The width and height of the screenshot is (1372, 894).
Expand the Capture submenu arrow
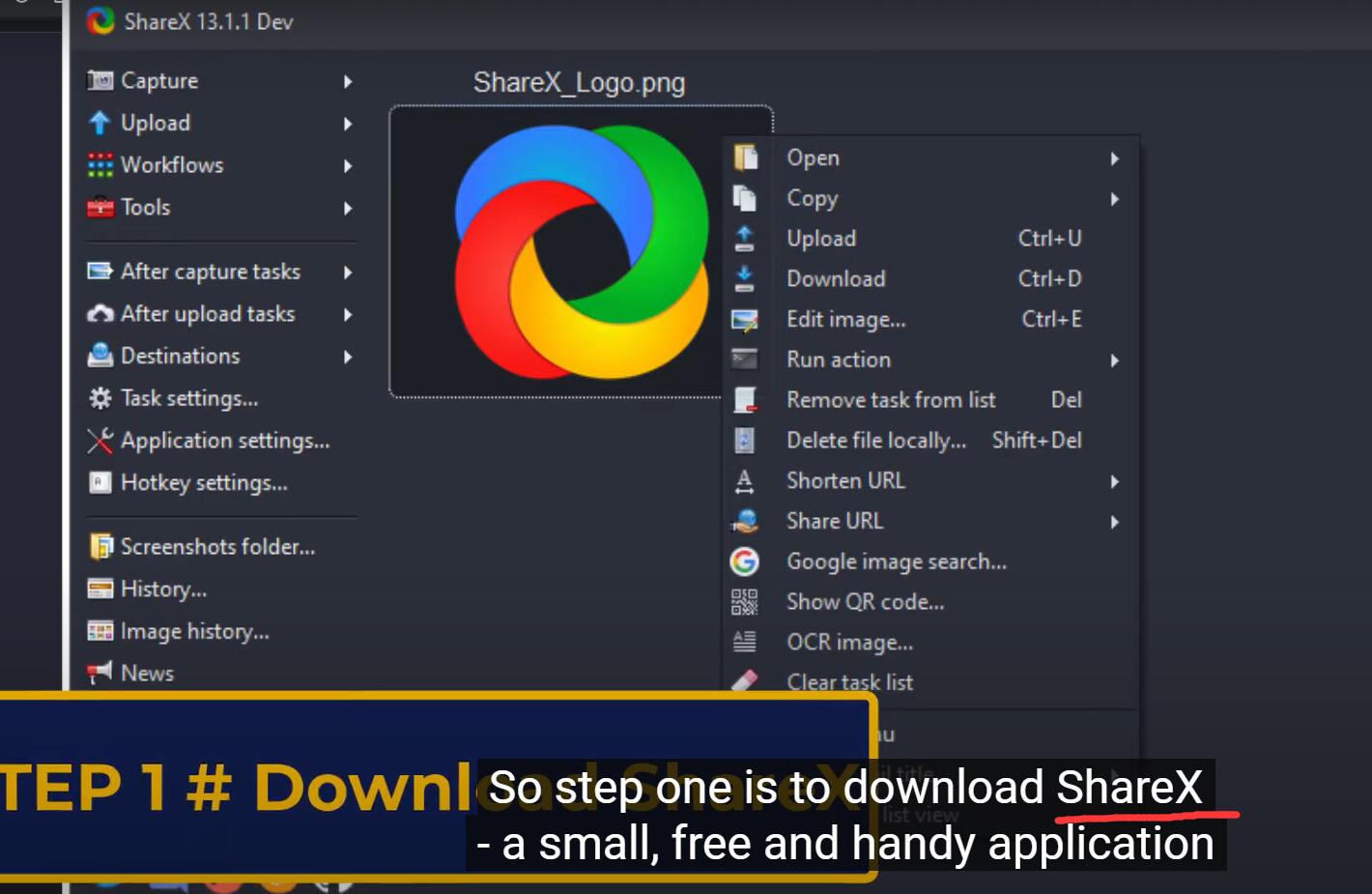[348, 81]
